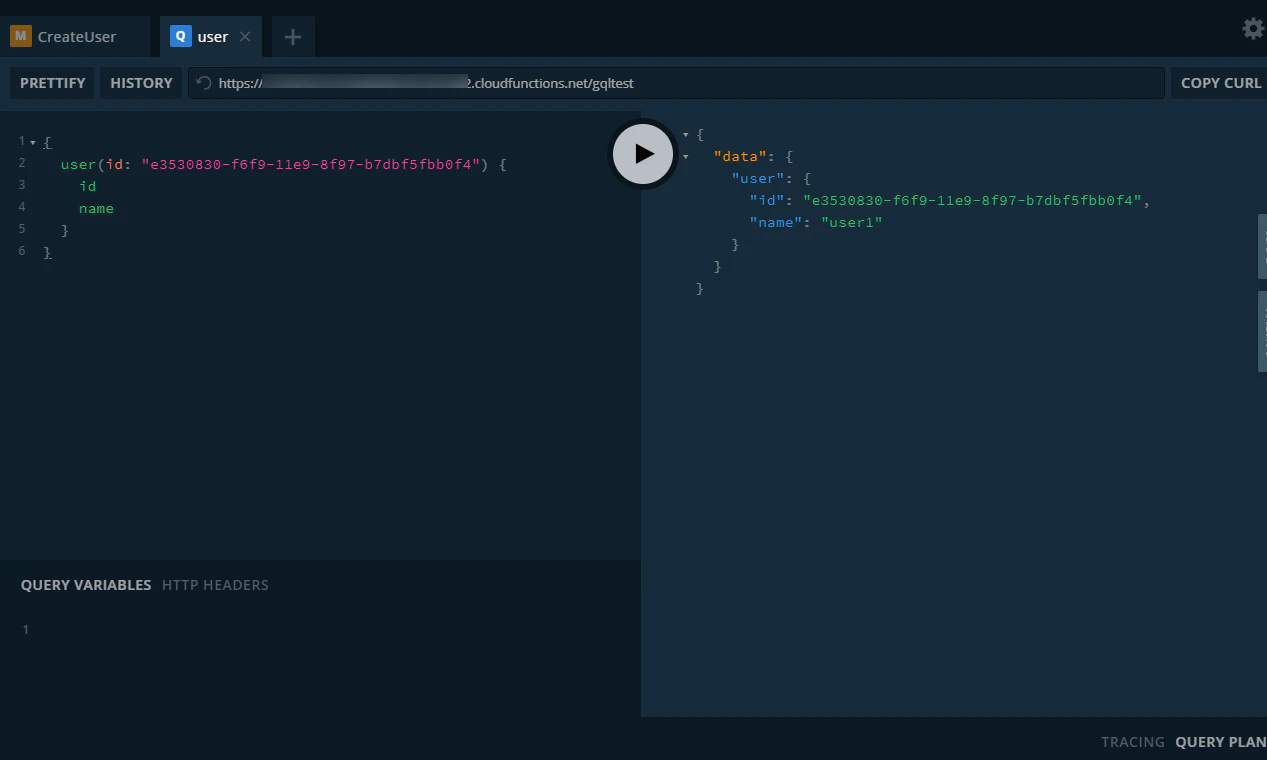Click the "user" key in response
The image size is (1267, 760).
pos(758,178)
